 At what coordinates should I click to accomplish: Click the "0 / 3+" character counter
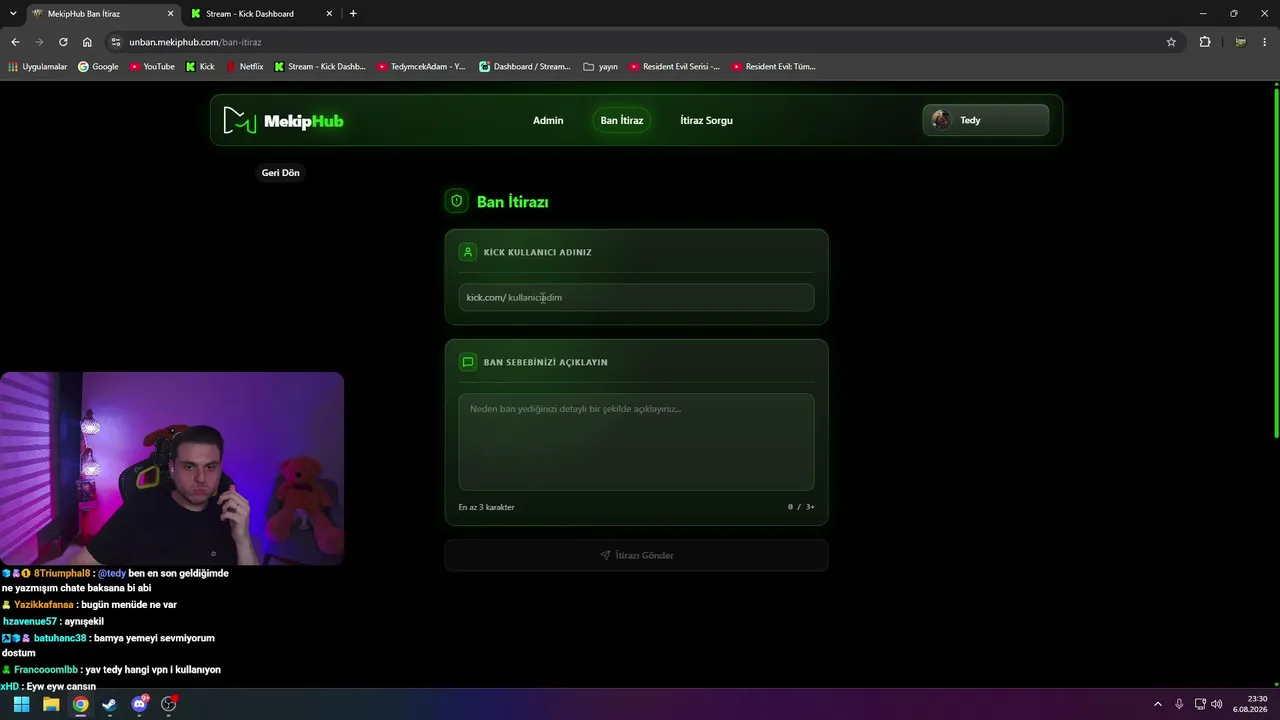tap(801, 507)
